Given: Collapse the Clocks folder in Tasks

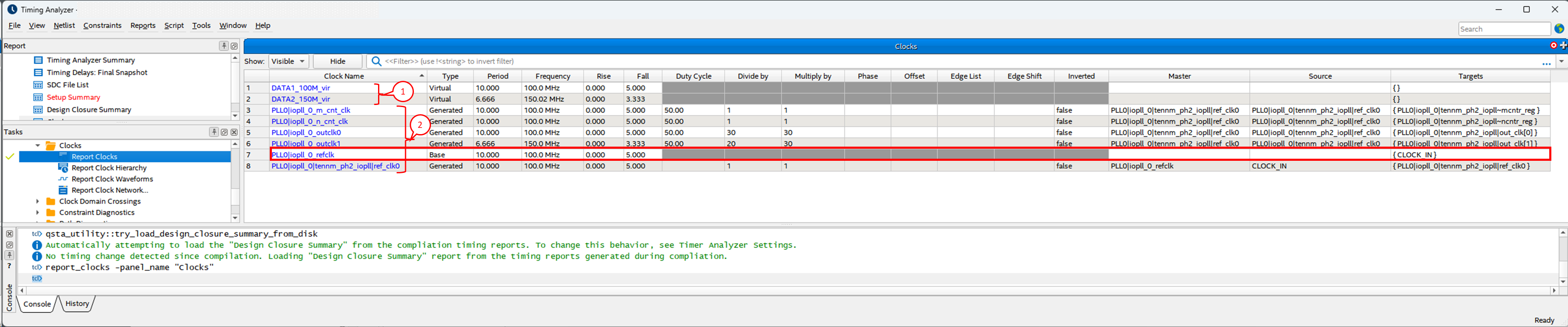Looking at the screenshot, I should 38,145.
